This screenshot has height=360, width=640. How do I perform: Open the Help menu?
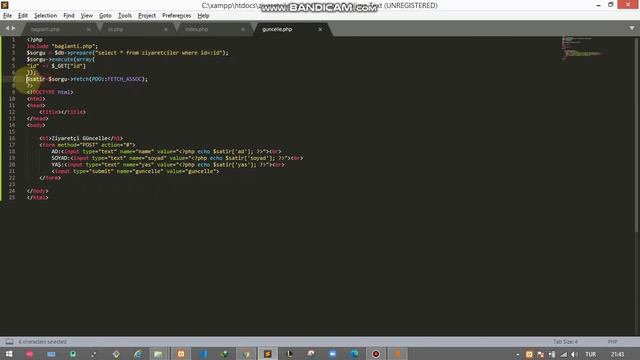pos(203,16)
